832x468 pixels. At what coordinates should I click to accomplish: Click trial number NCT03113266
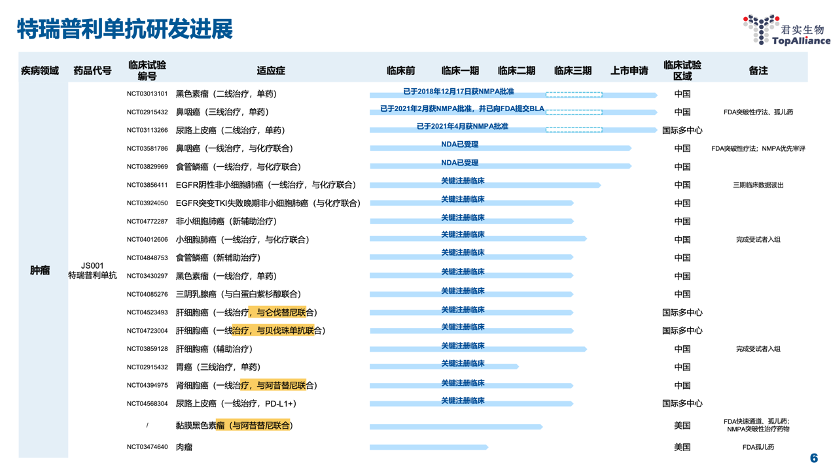(x=147, y=130)
